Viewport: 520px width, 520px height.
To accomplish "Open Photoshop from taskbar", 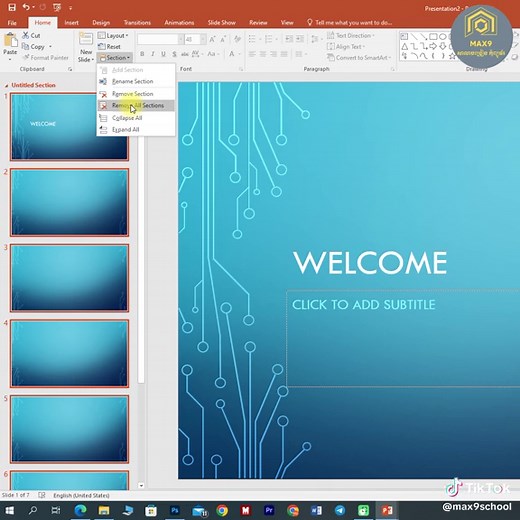I will tap(175, 510).
